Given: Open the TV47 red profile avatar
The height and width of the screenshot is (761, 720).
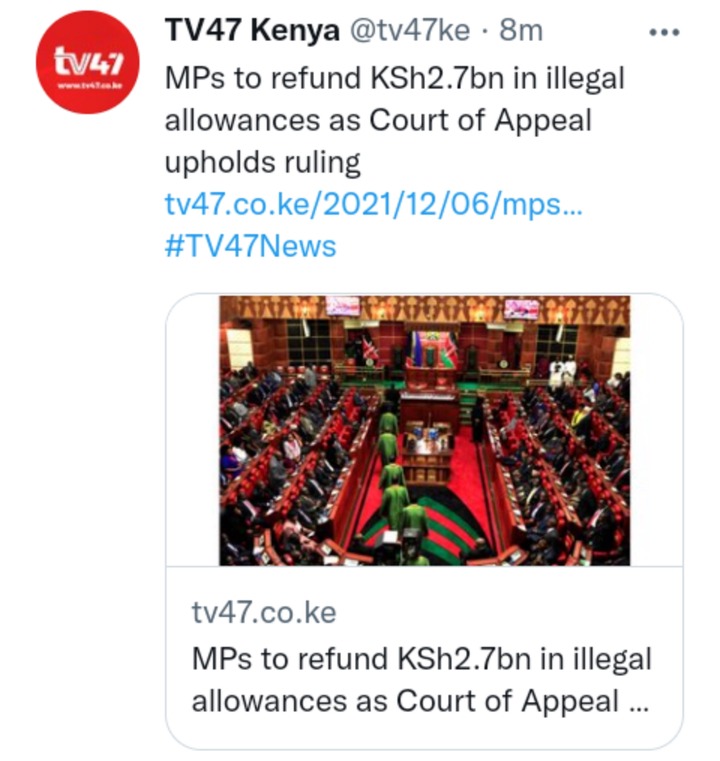Looking at the screenshot, I should 88,62.
